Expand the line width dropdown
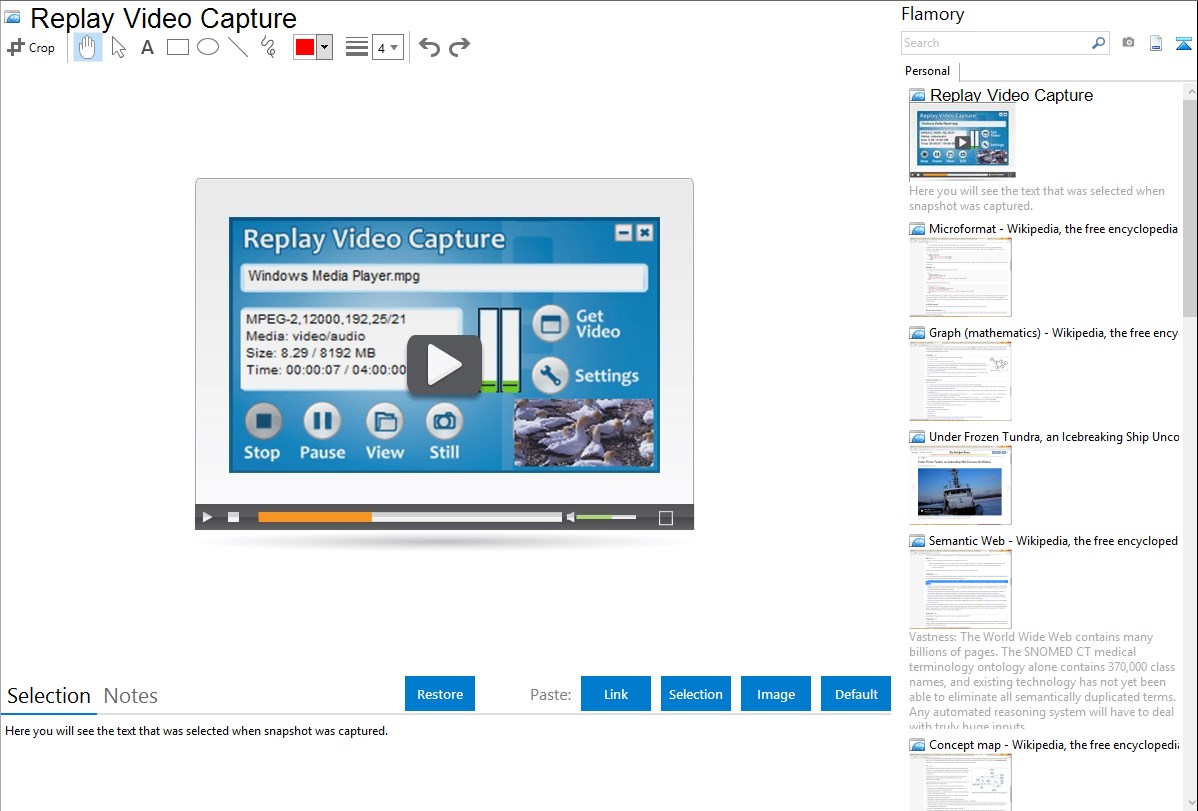1198x811 pixels. pos(388,47)
